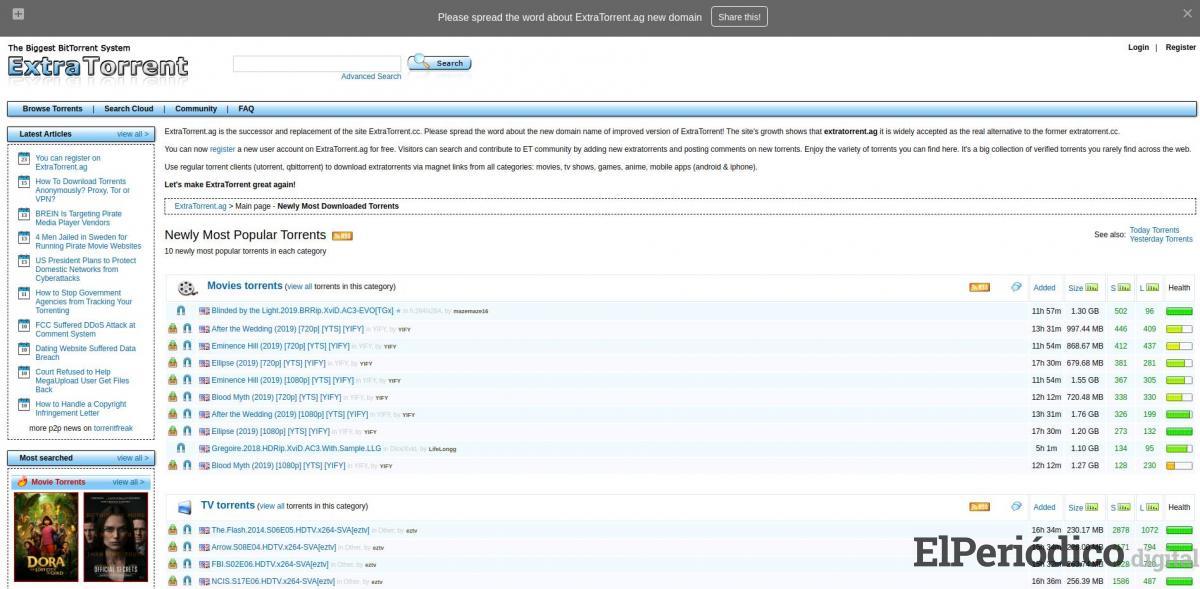This screenshot has height=589, width=1200.
Task: Download torrent file for Blood Myth 720p
Action: (172, 397)
